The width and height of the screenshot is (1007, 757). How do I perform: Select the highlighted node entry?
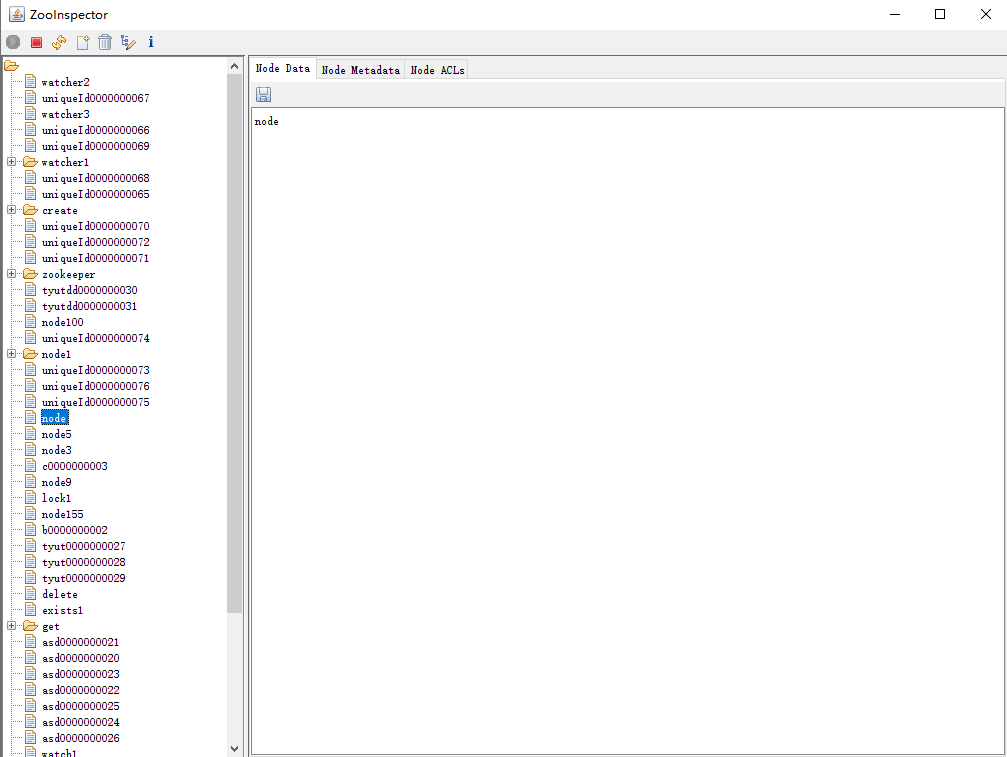[55, 418]
